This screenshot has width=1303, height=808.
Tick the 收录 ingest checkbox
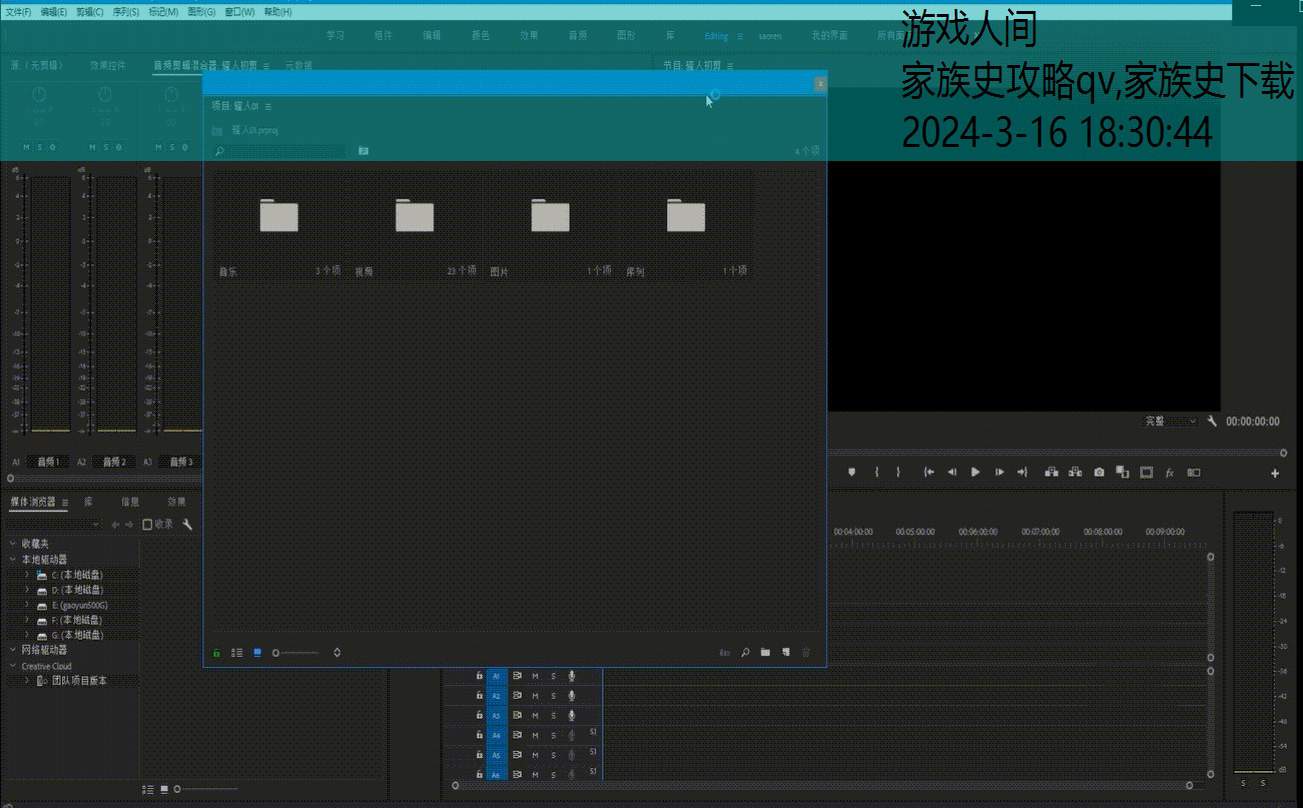coord(147,524)
